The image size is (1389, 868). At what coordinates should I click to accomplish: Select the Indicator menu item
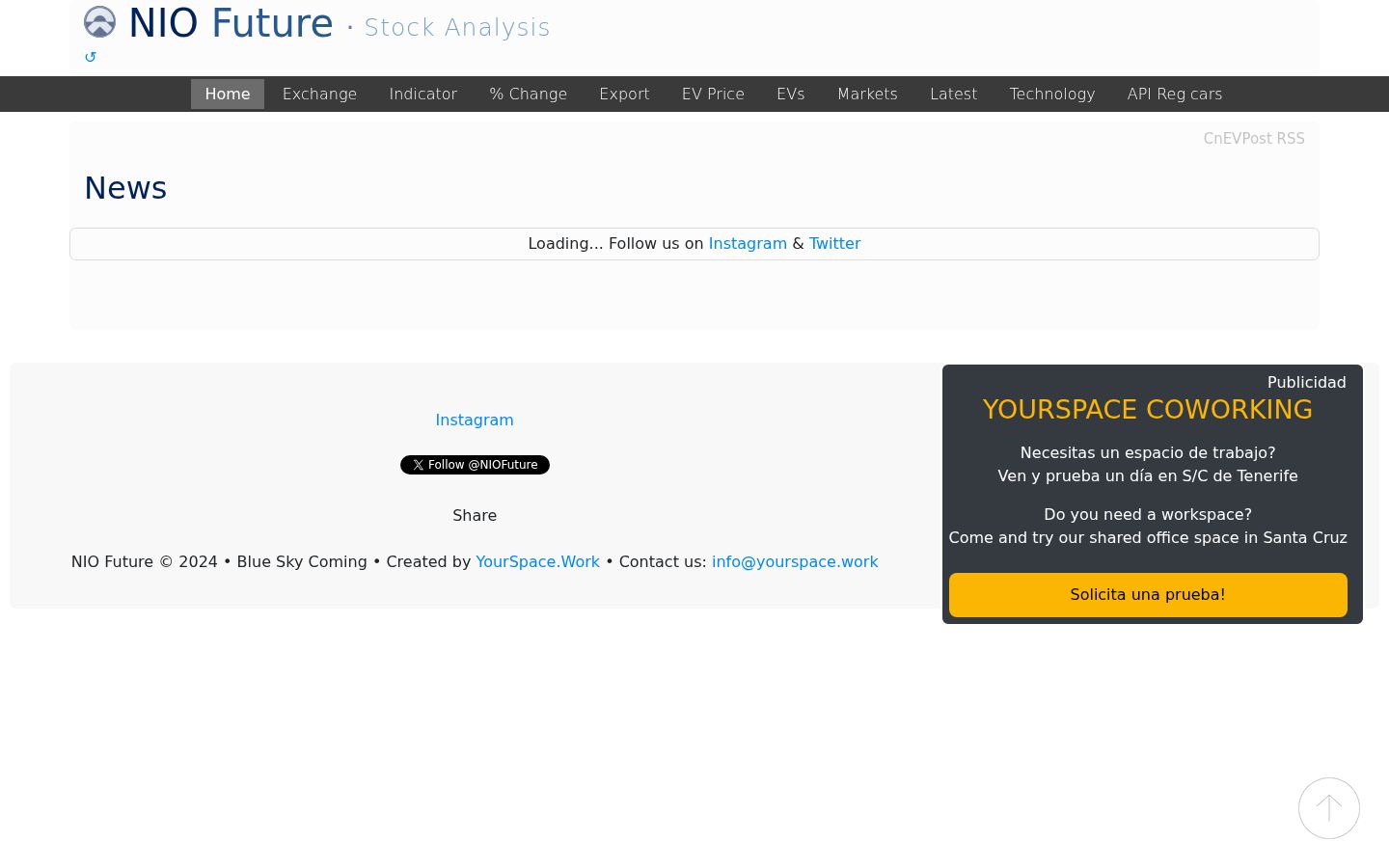point(422,94)
